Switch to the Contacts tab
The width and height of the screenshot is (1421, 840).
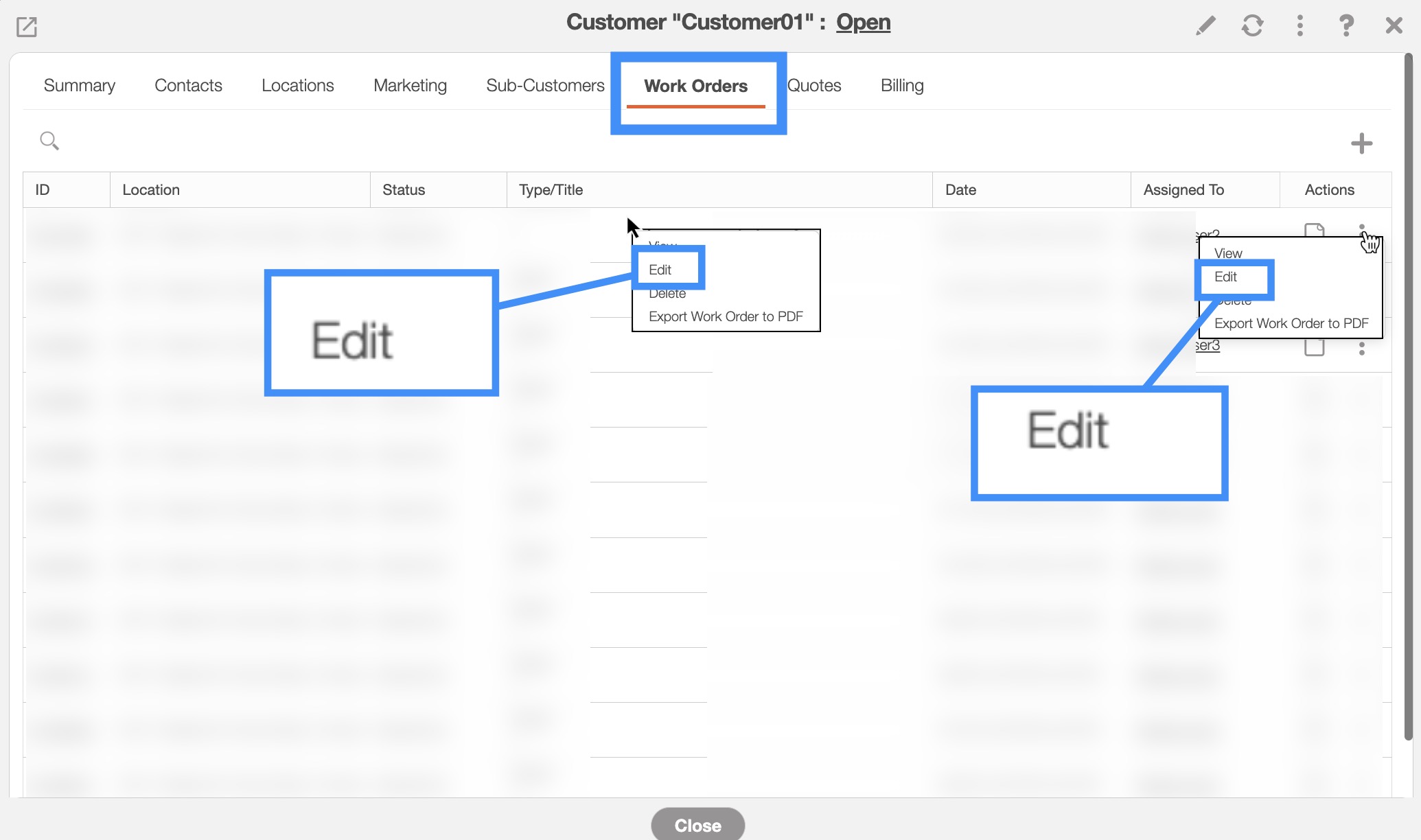pyautogui.click(x=188, y=86)
